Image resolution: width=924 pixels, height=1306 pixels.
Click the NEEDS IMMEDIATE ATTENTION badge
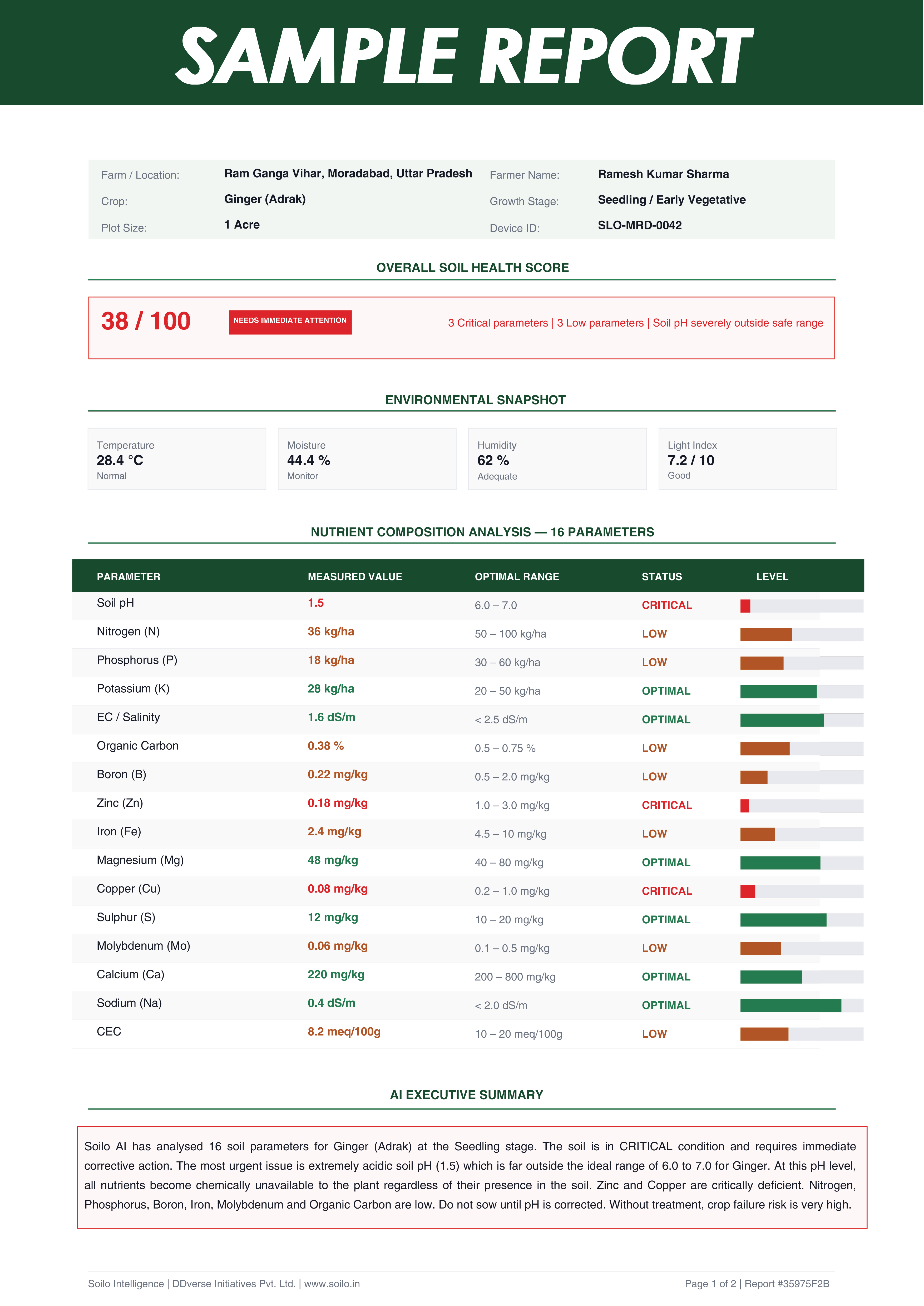click(x=290, y=322)
